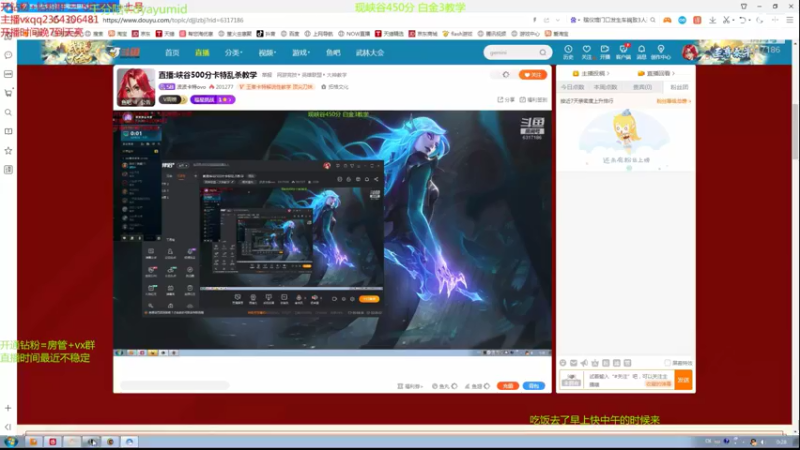Switch to the 贵宾 tab
Image resolution: width=800 pixels, height=450 pixels.
click(642, 87)
